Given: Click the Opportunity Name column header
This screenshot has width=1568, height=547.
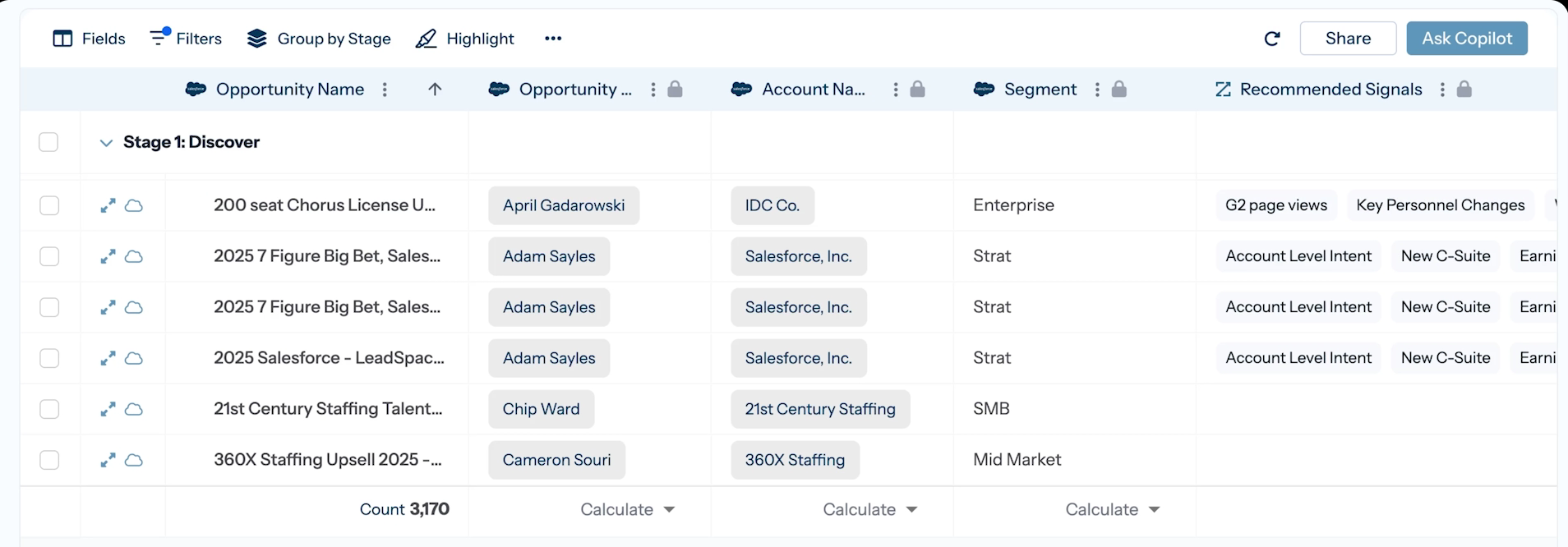Looking at the screenshot, I should [x=289, y=90].
